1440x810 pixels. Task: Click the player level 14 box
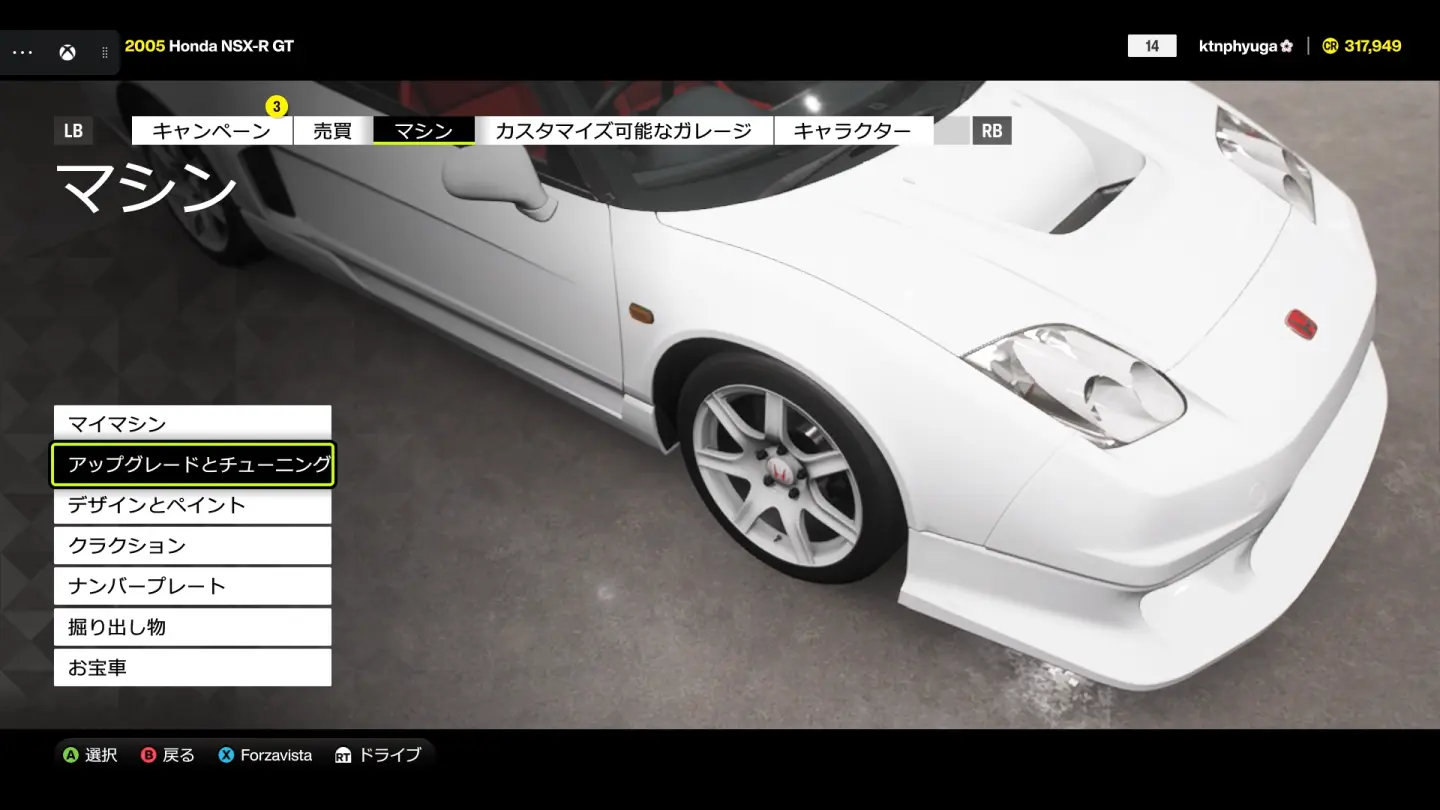coord(1152,46)
